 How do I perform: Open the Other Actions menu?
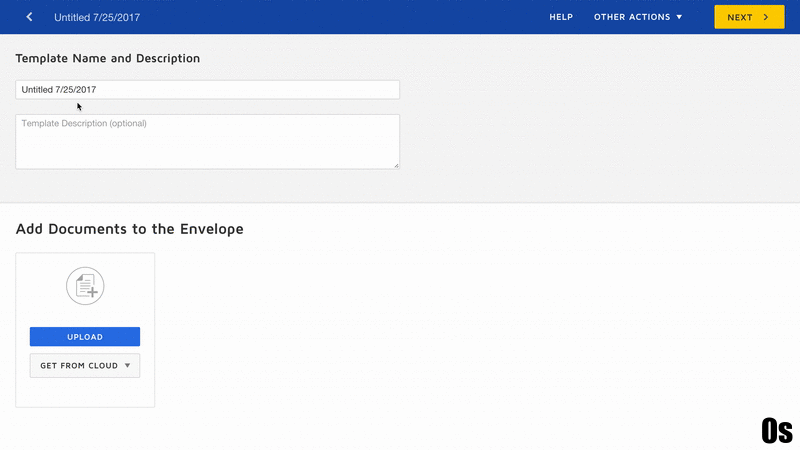point(637,17)
